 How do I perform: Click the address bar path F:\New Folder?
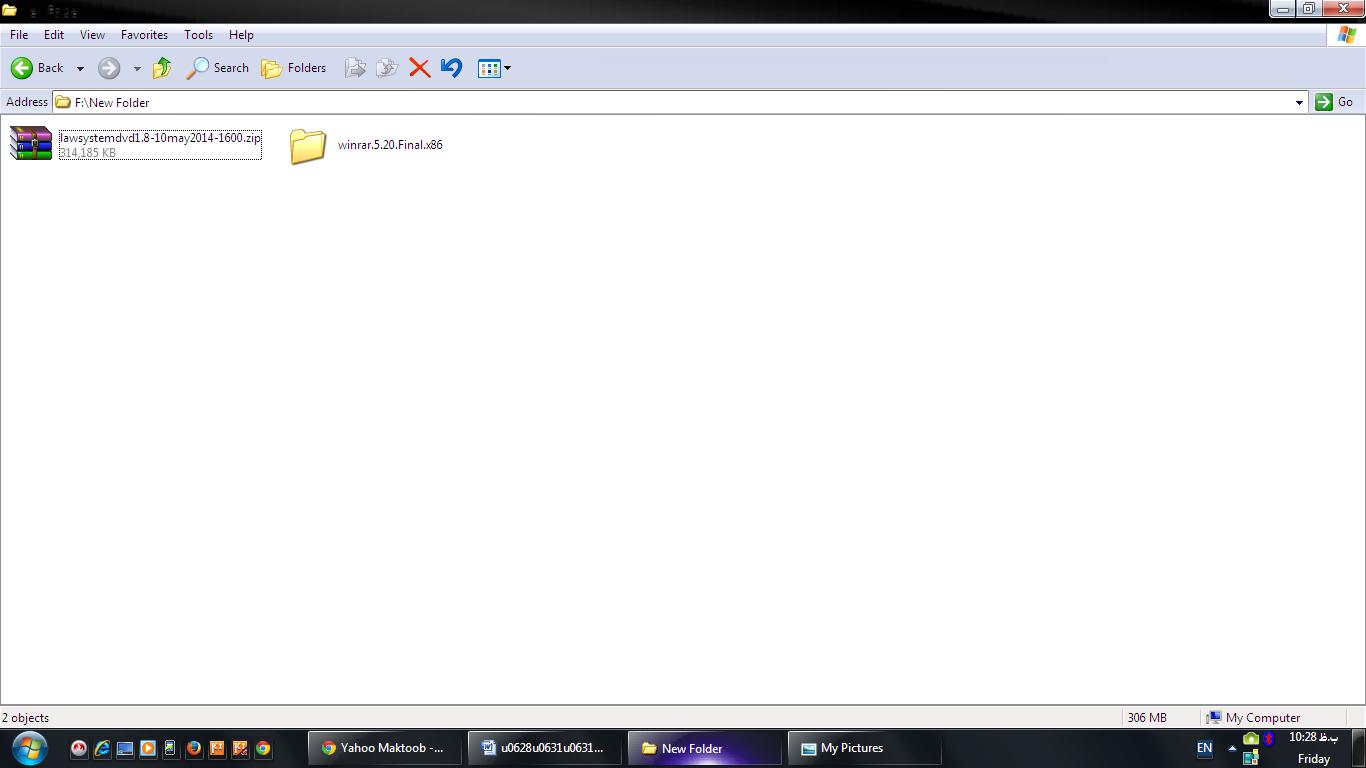coord(112,102)
